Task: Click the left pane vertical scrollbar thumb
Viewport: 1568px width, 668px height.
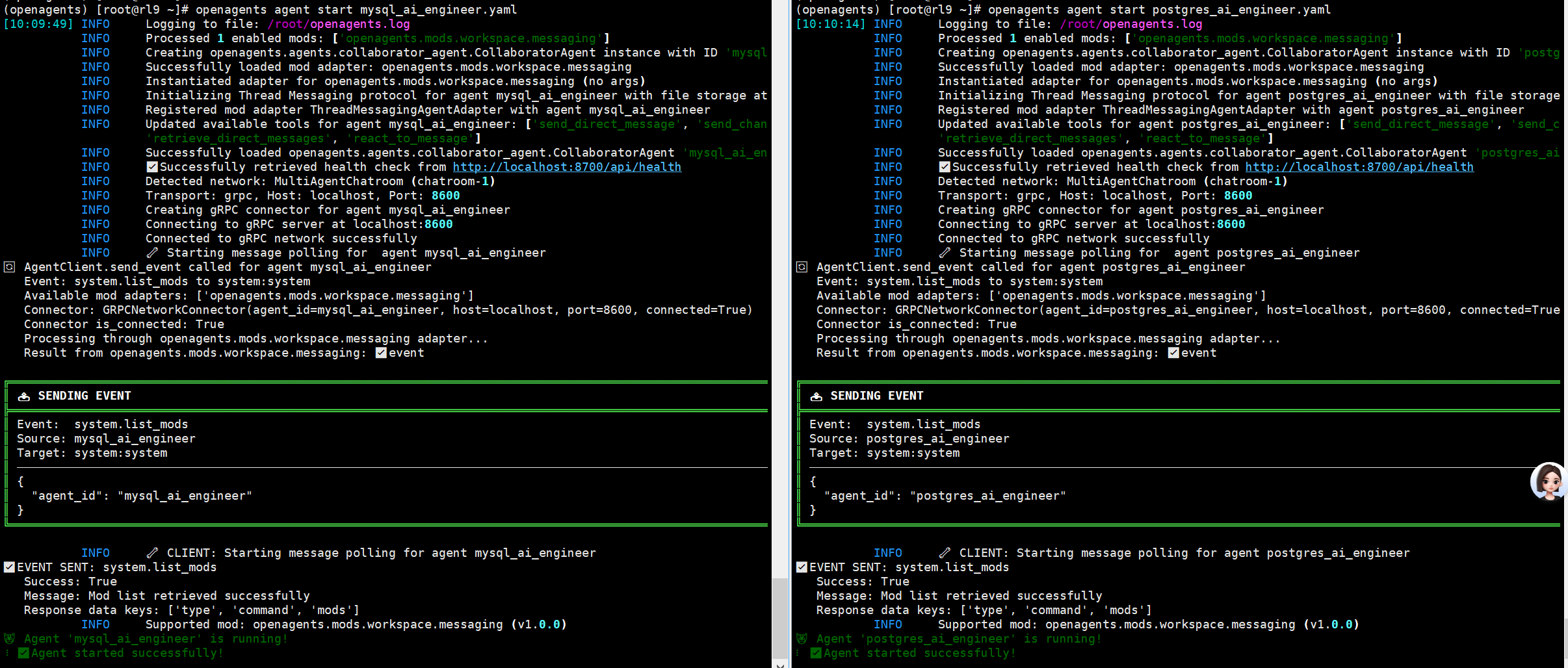Action: [x=780, y=617]
